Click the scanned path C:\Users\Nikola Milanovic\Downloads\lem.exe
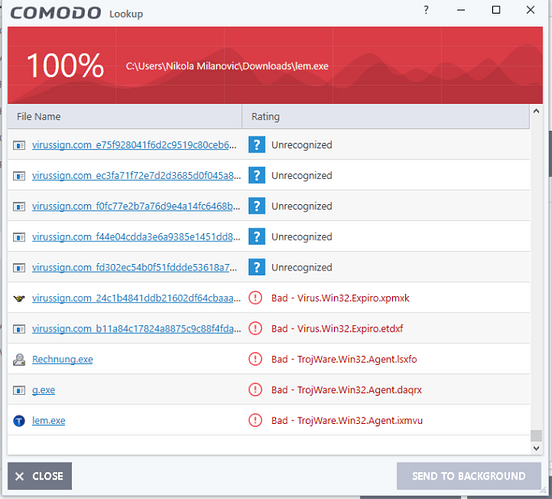552x499 pixels. tap(227, 66)
